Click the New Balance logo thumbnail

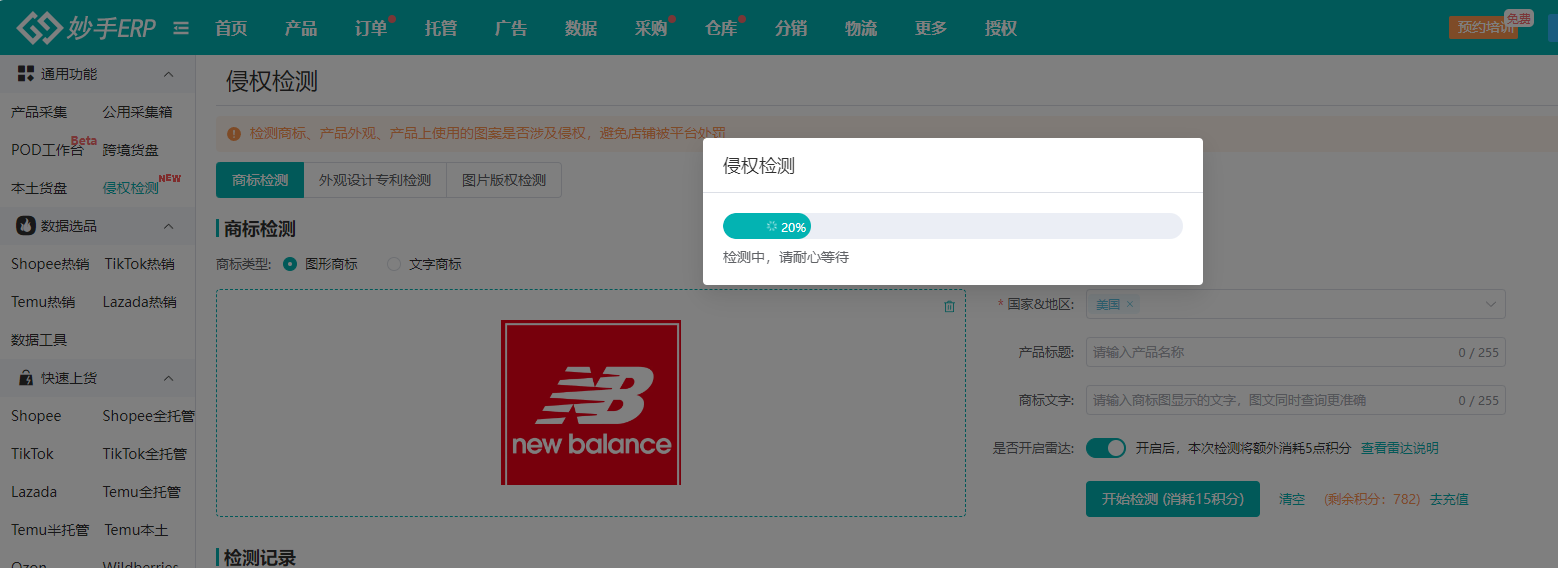tap(591, 402)
